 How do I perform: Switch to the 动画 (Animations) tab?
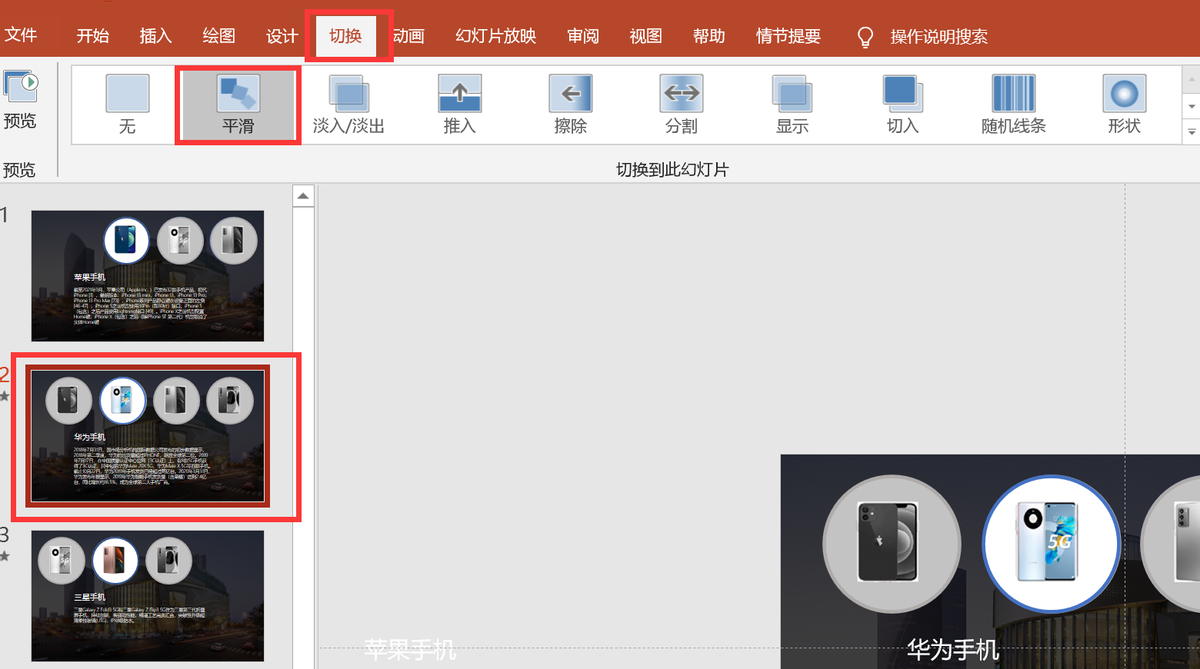[408, 36]
